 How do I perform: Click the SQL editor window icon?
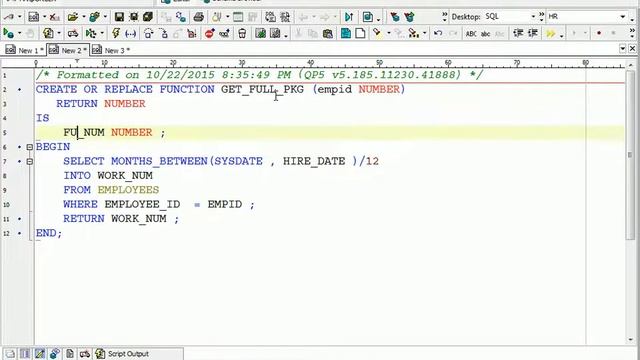point(34,17)
